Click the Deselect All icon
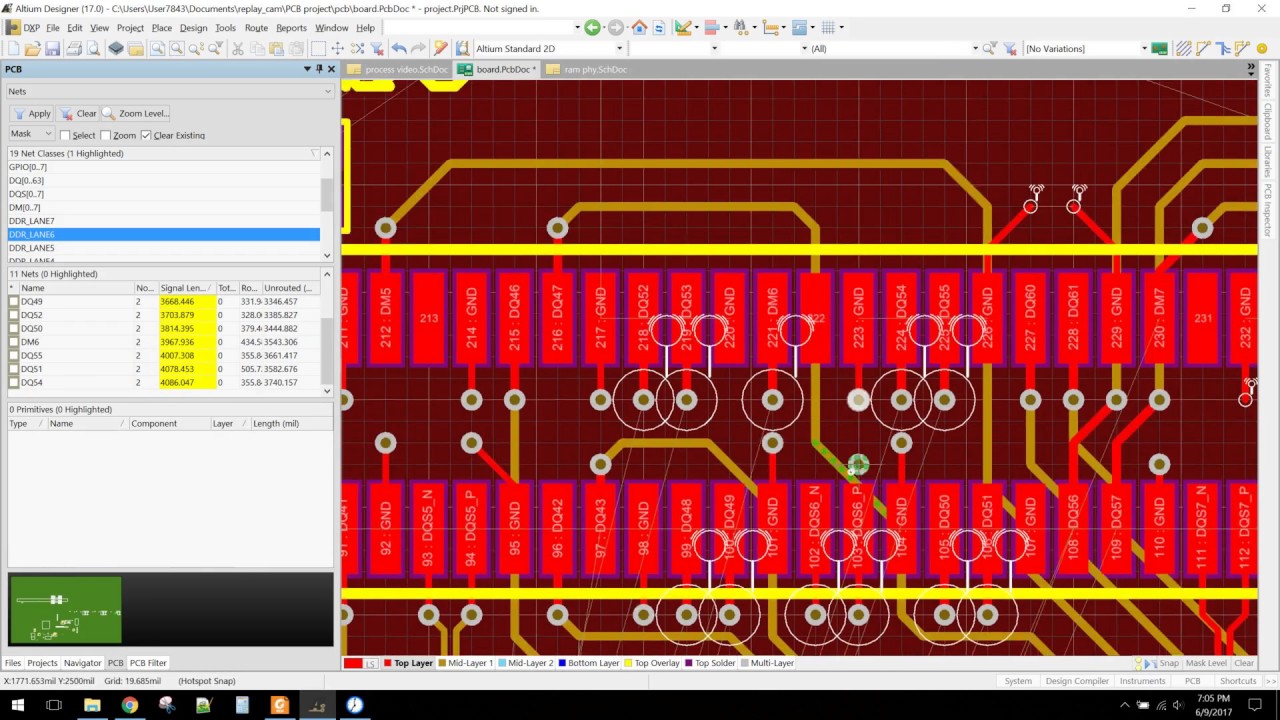This screenshot has width=1280, height=720. coord(357,48)
